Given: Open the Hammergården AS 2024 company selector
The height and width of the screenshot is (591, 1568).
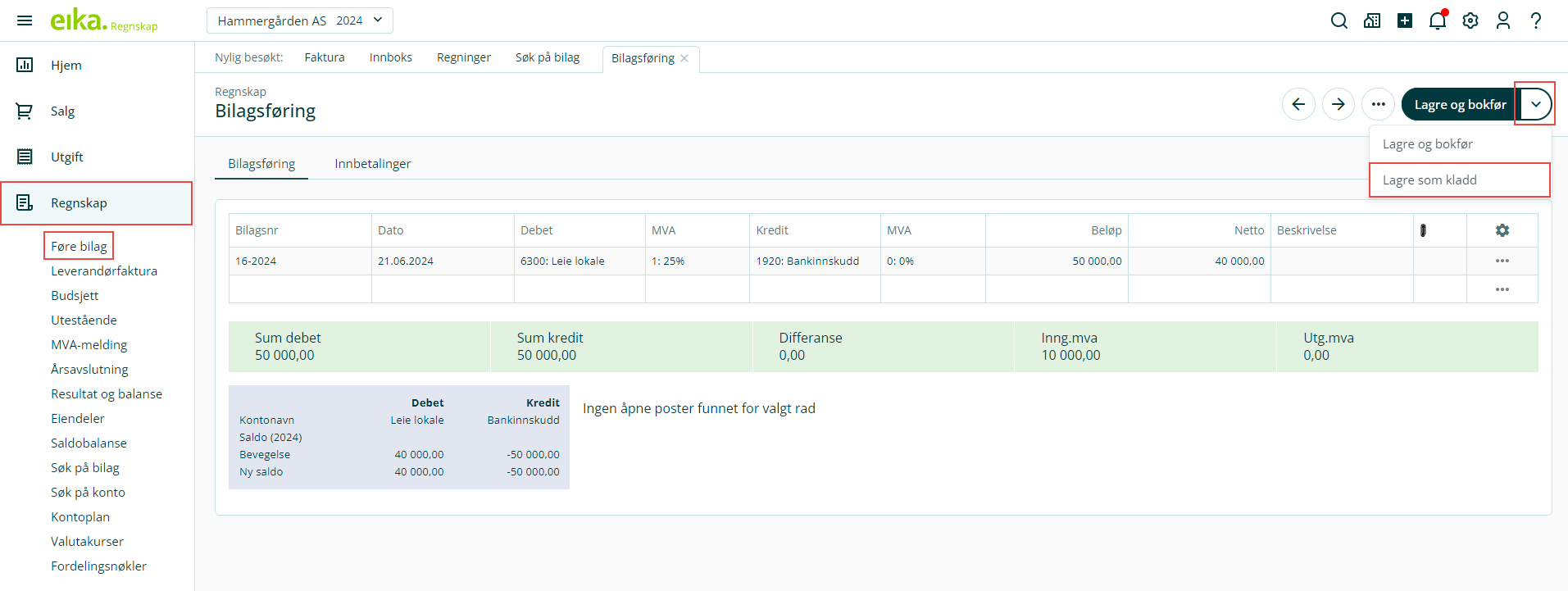Looking at the screenshot, I should pos(300,20).
